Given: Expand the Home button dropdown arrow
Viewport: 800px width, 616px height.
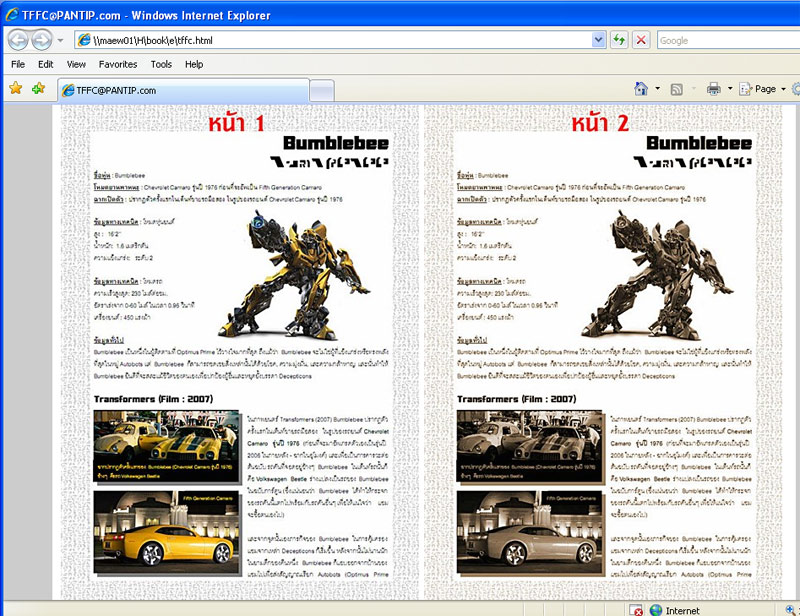Looking at the screenshot, I should 657,89.
